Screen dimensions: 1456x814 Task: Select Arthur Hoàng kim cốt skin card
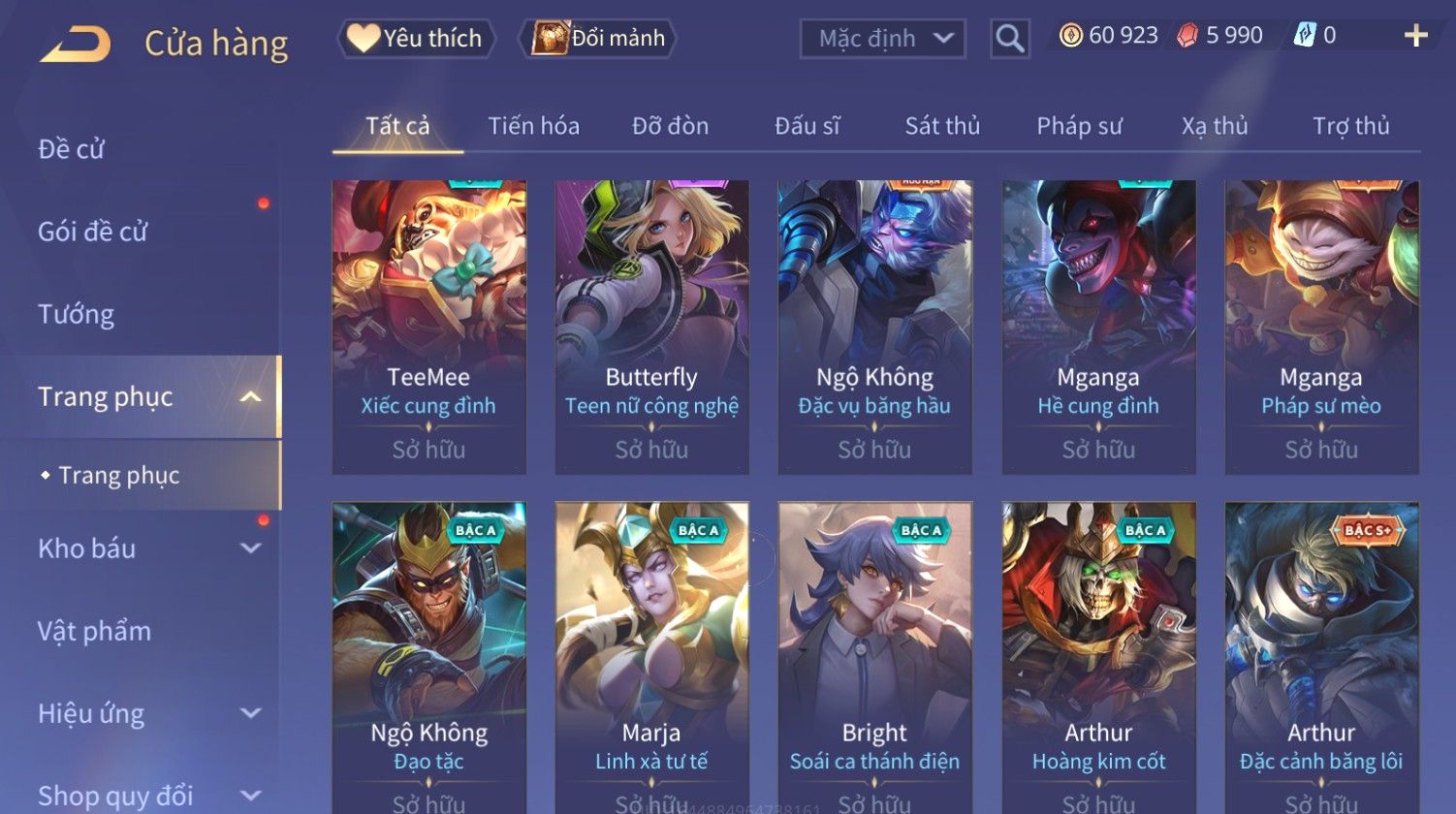pos(1098,657)
